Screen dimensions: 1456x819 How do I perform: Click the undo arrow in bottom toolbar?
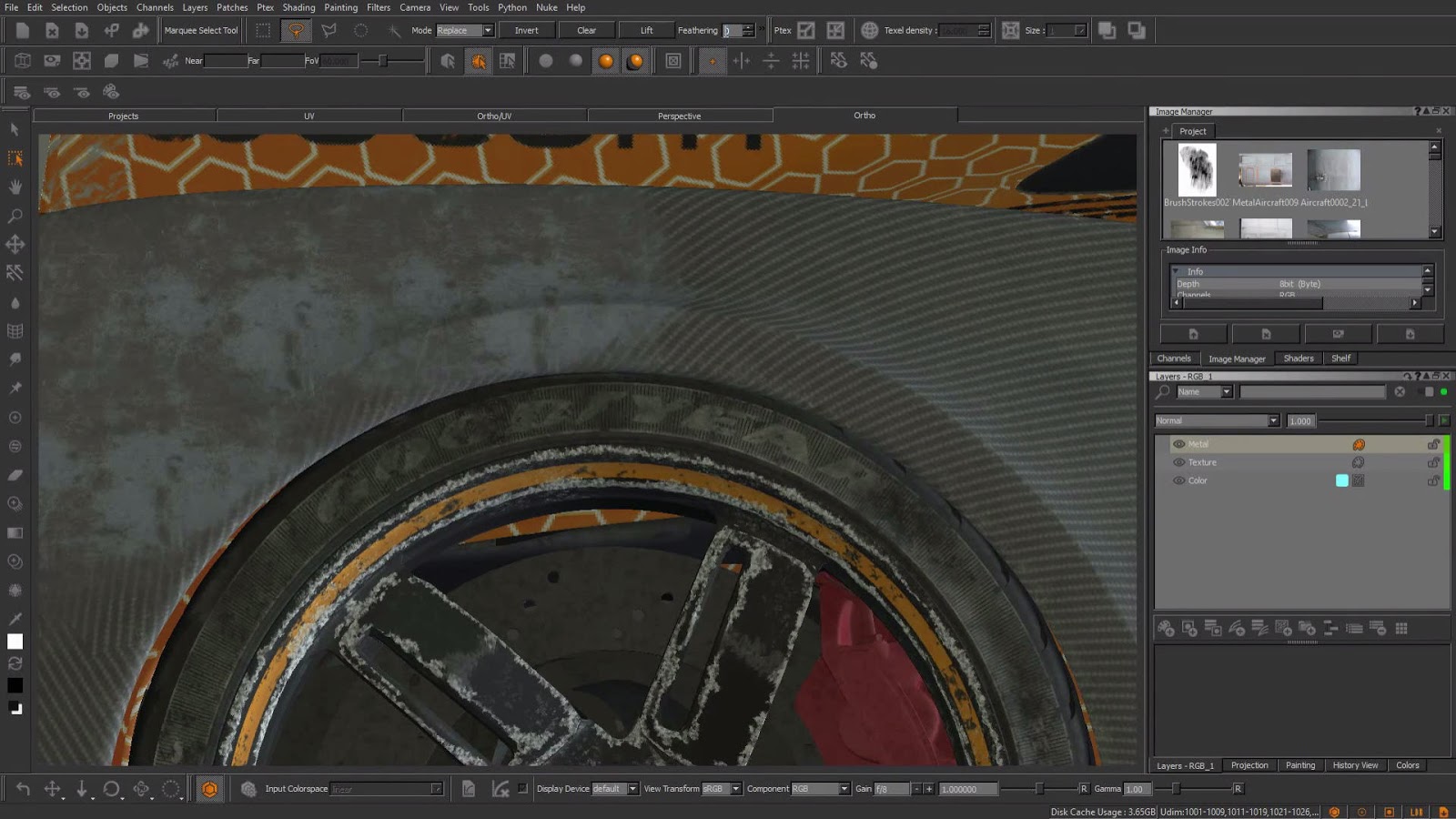(x=24, y=789)
